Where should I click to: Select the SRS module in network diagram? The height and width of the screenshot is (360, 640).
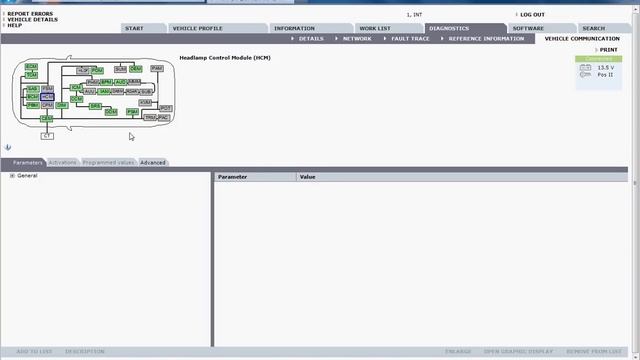[95, 106]
